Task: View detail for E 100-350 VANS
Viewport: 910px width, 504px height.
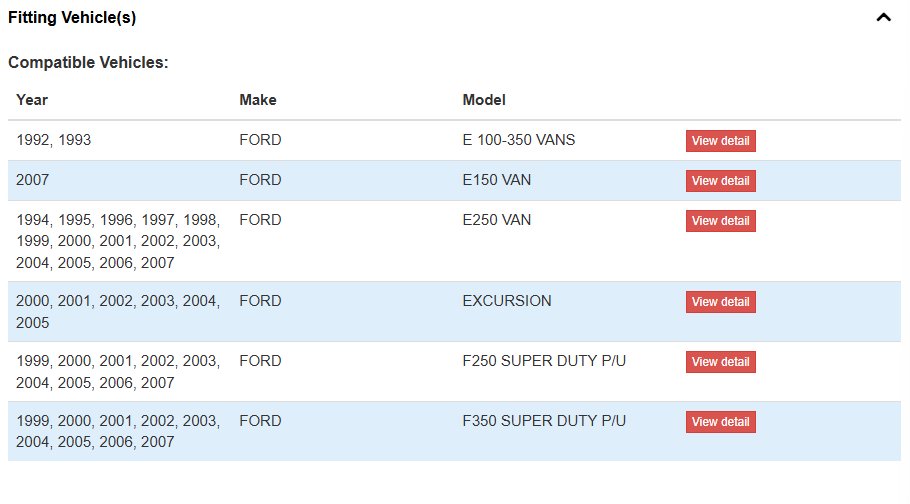Action: [x=720, y=141]
